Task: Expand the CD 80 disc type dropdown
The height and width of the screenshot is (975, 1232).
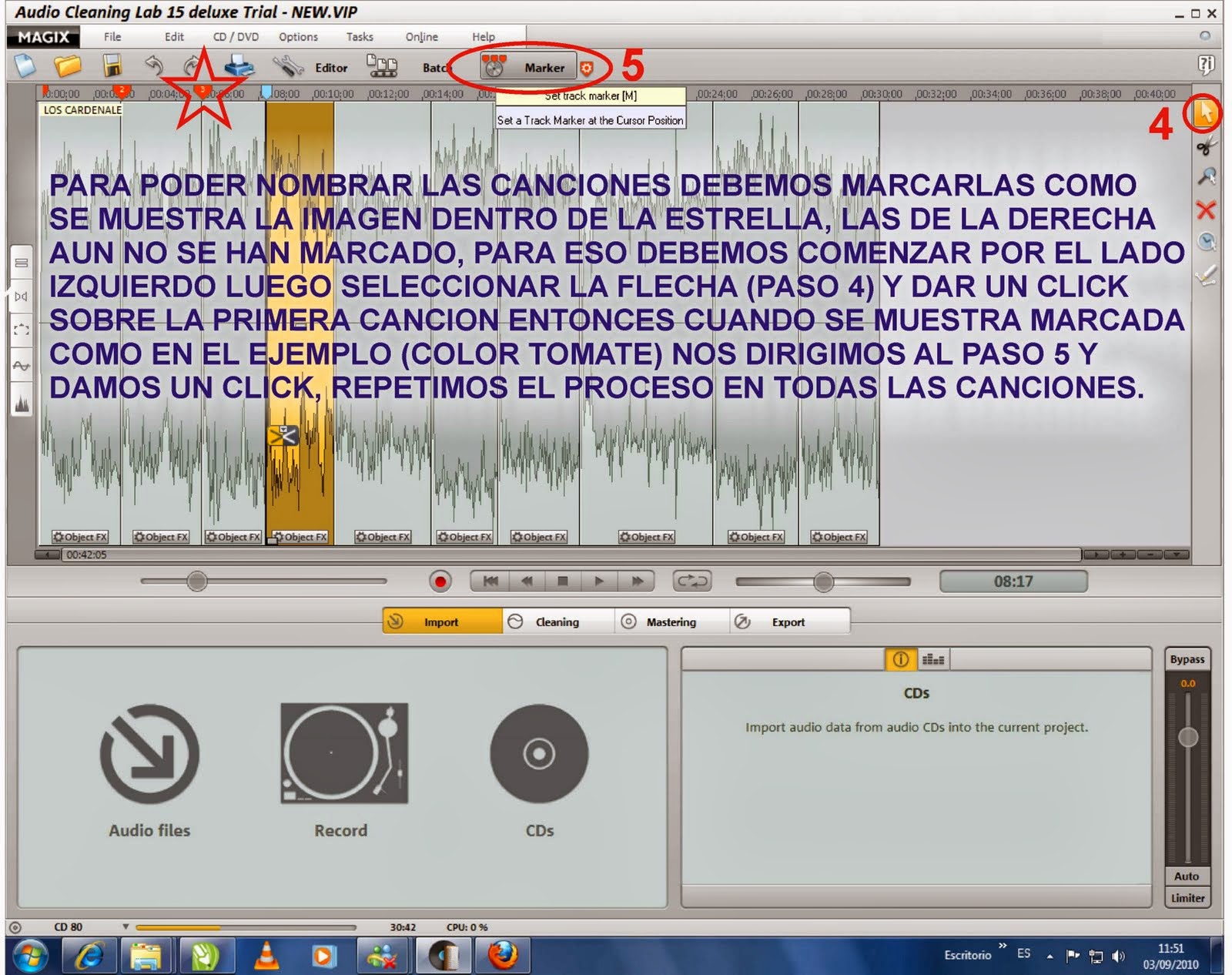Action: coord(125,926)
